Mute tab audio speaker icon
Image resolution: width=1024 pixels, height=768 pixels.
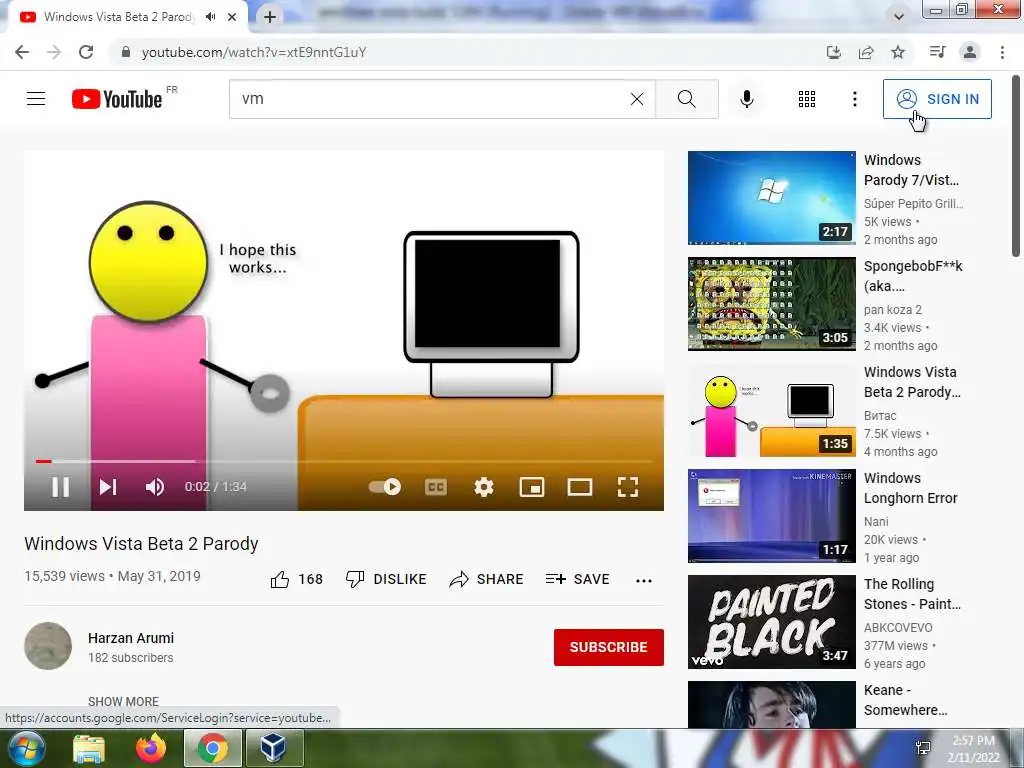(210, 17)
